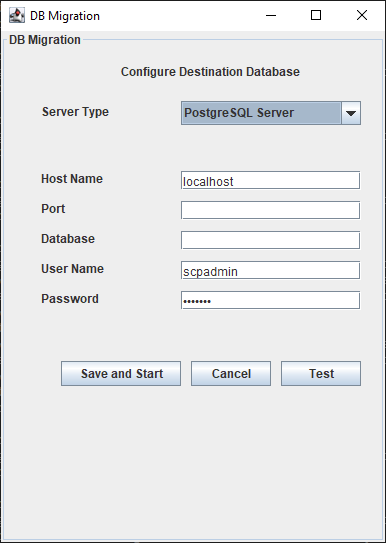Minimize the DB Migration window

click(x=271, y=16)
